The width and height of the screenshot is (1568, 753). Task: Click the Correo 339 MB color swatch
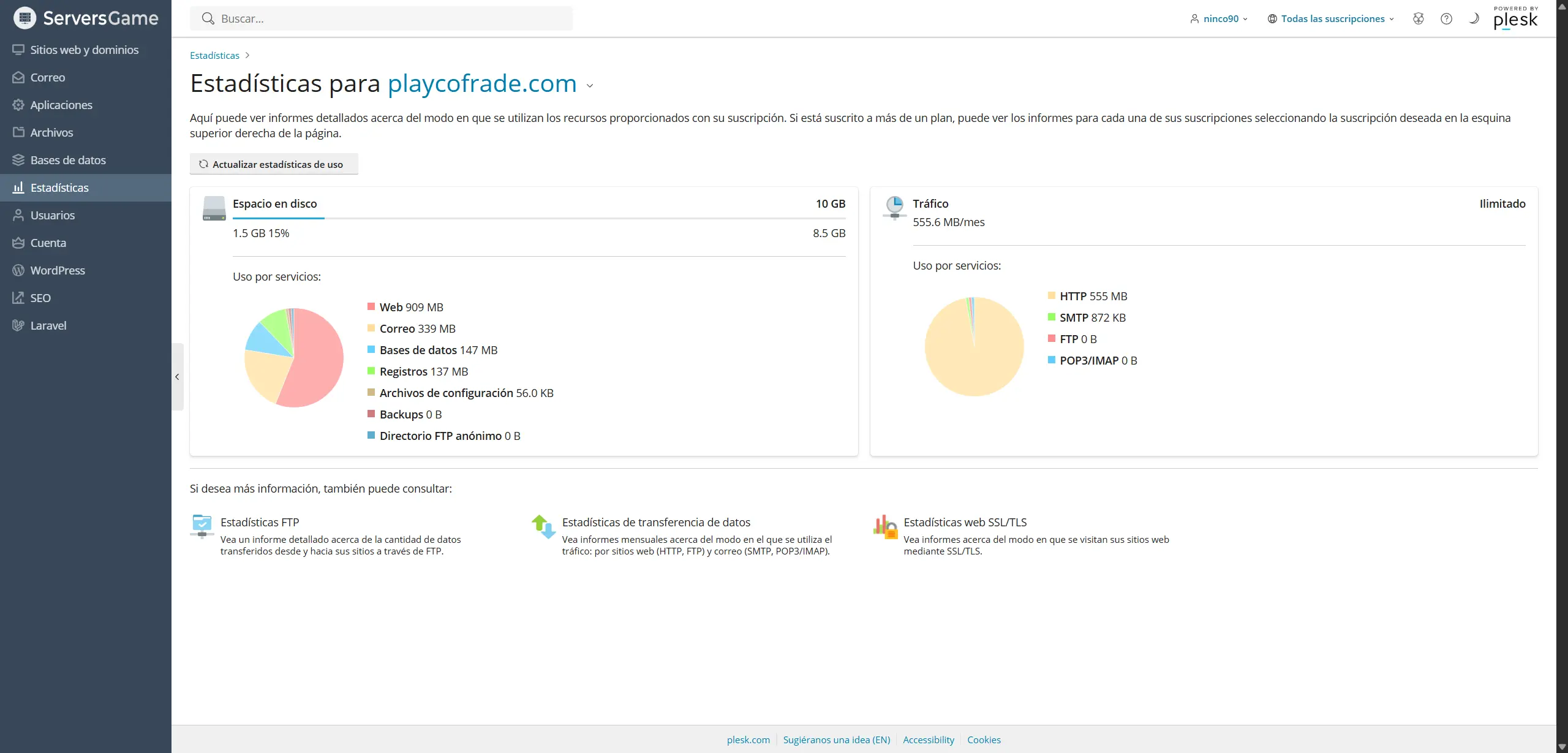[371, 328]
